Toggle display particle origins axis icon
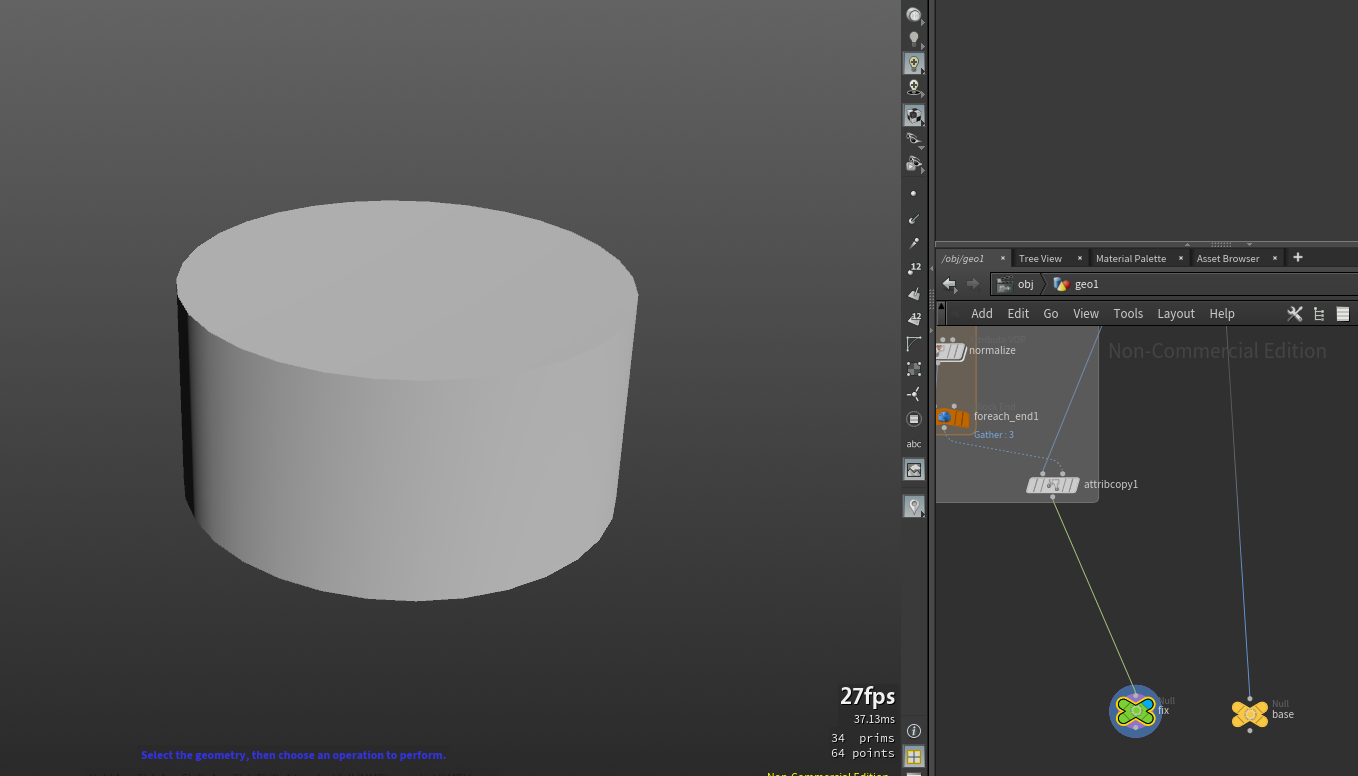The image size is (1358, 776). 913,394
